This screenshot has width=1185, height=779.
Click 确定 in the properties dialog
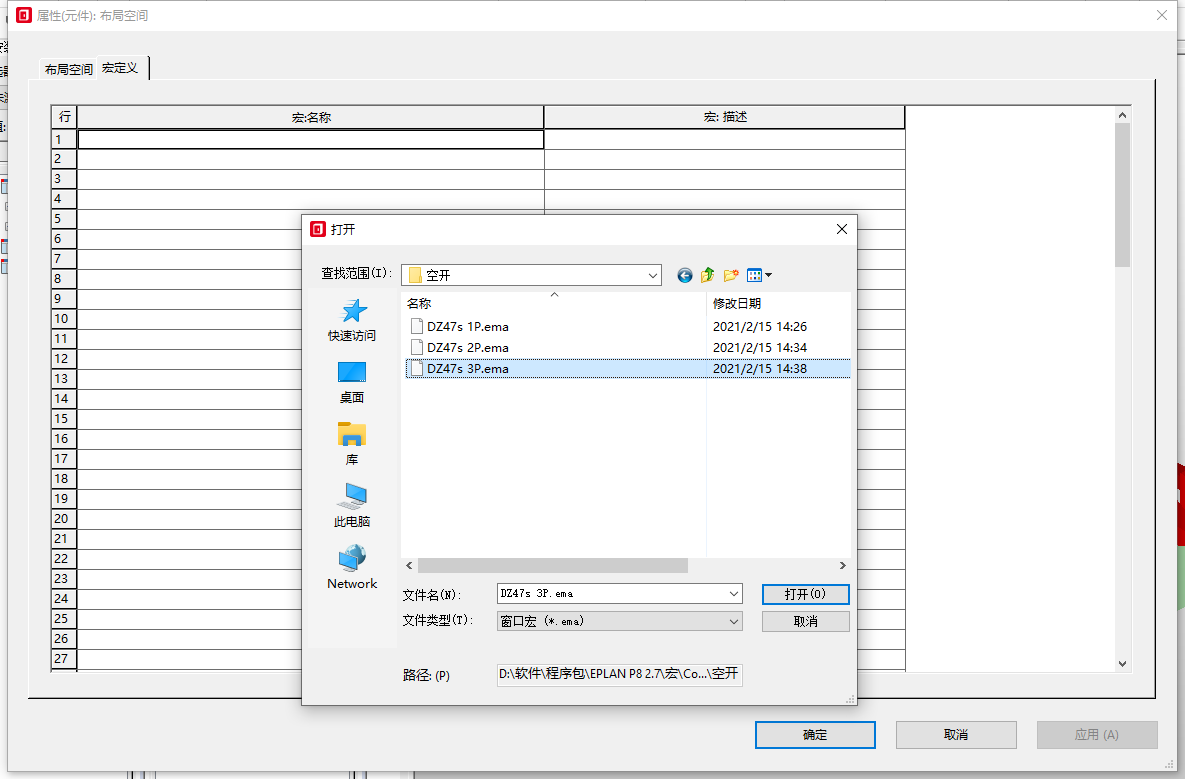[x=815, y=735]
